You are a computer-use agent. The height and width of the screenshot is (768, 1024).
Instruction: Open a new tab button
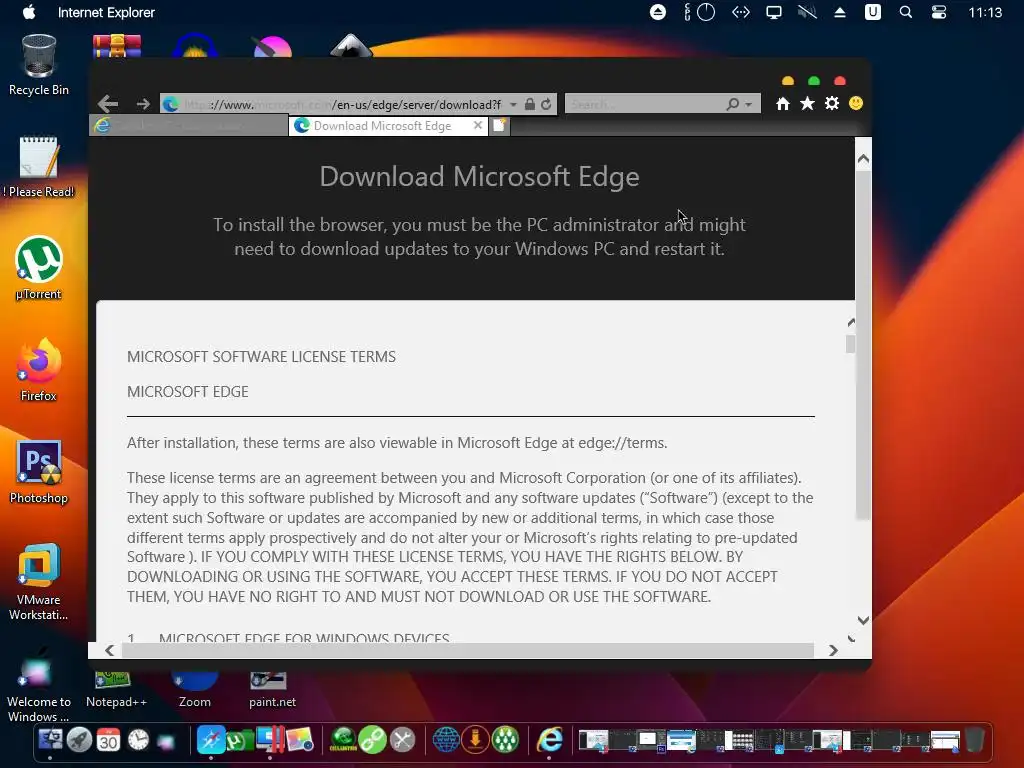click(x=499, y=125)
